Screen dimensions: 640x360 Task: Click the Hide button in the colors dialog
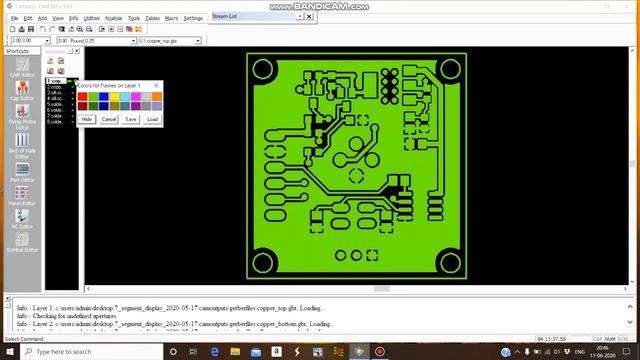tap(87, 119)
